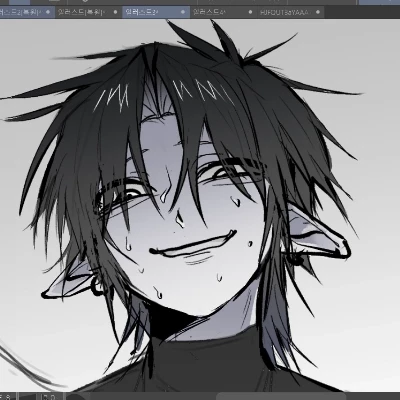Click the highlighted button in top-right command bar
Viewport: 400px width, 400px height.
pos(379,2)
